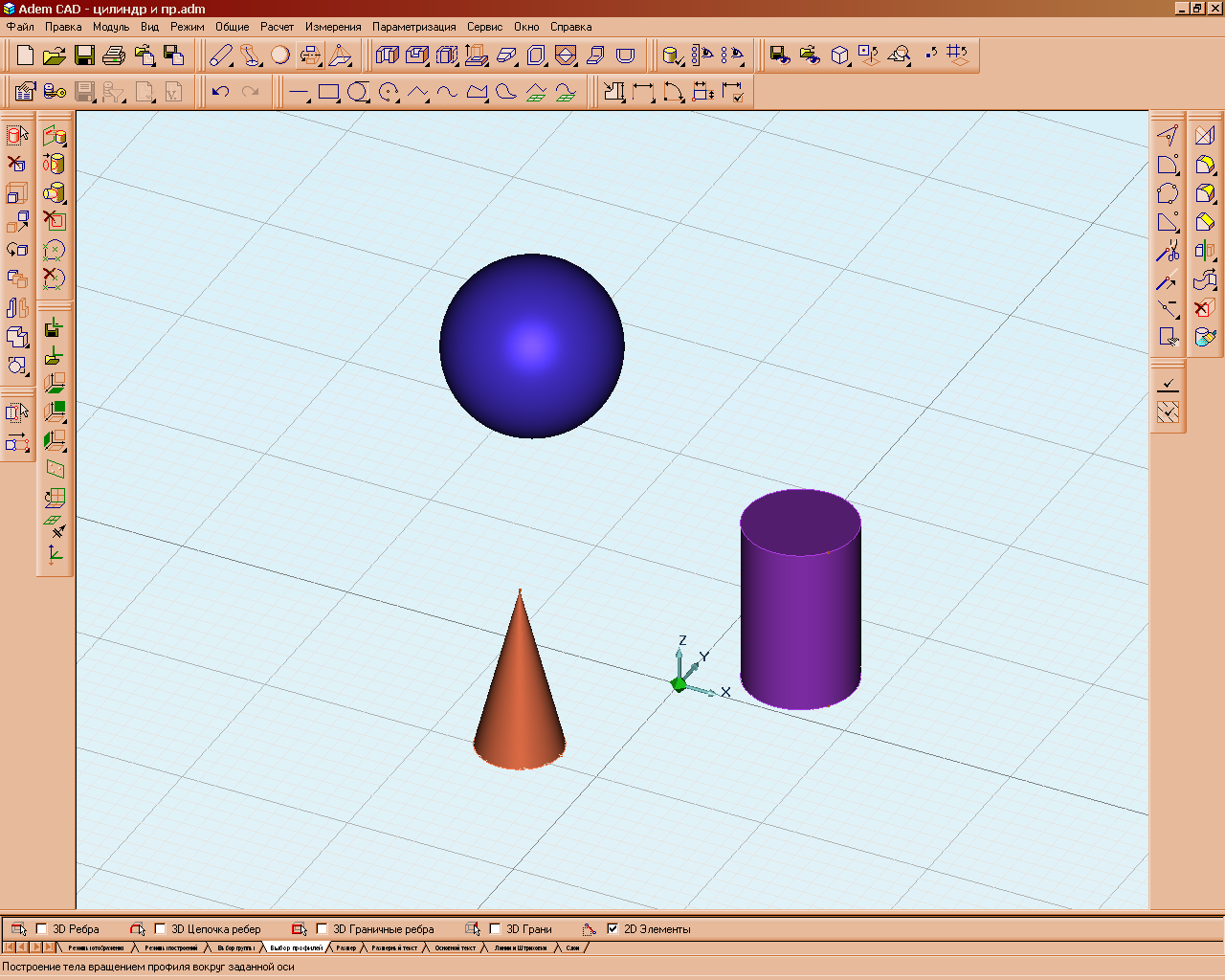The width and height of the screenshot is (1225, 980).
Task: Switch to the Режим построений tab
Action: pos(171,947)
